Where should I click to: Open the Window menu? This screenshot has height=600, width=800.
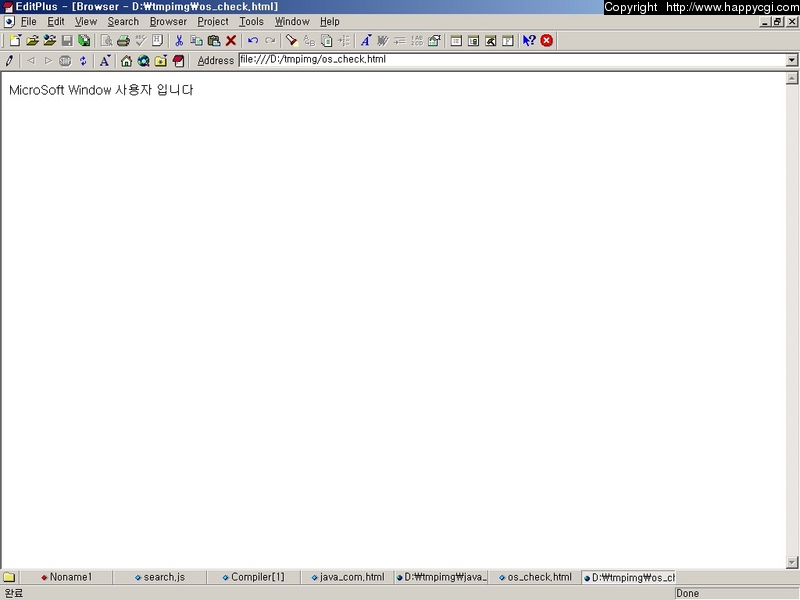click(x=292, y=21)
